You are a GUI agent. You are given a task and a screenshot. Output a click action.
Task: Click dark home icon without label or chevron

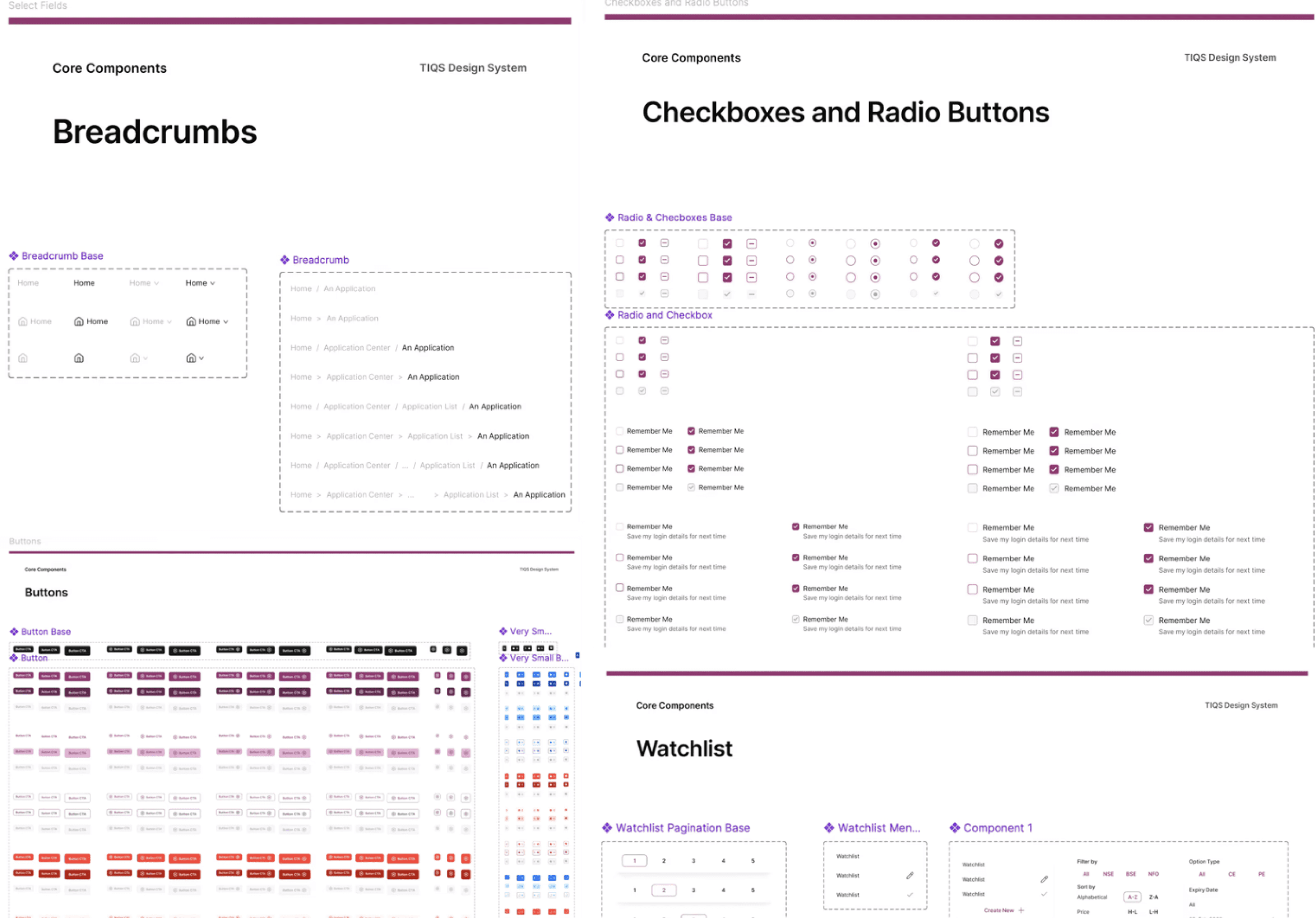(79, 358)
